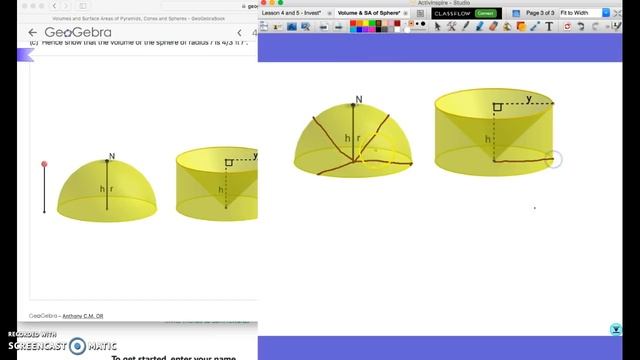Click the greyed Redo arrow icon
This screenshot has height=360, width=640.
pyautogui.click(x=595, y=27)
